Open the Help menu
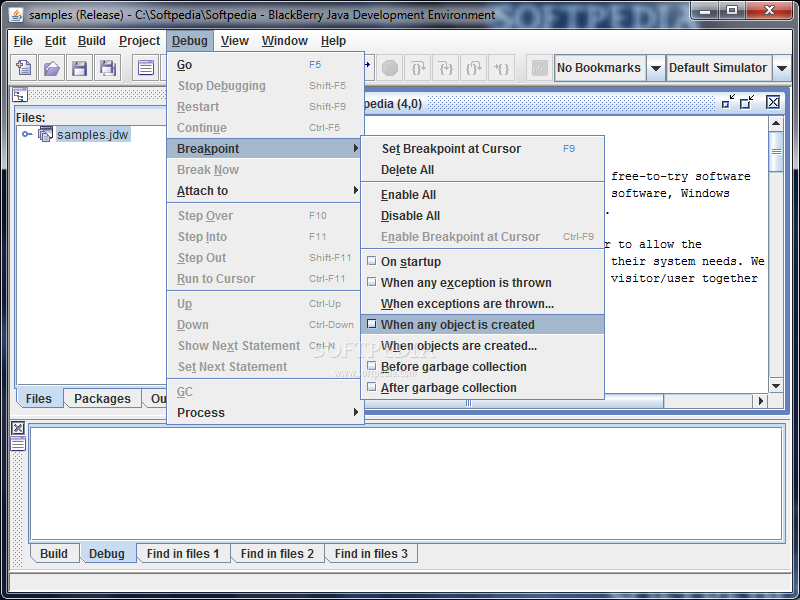The width and height of the screenshot is (800, 600). coord(333,41)
